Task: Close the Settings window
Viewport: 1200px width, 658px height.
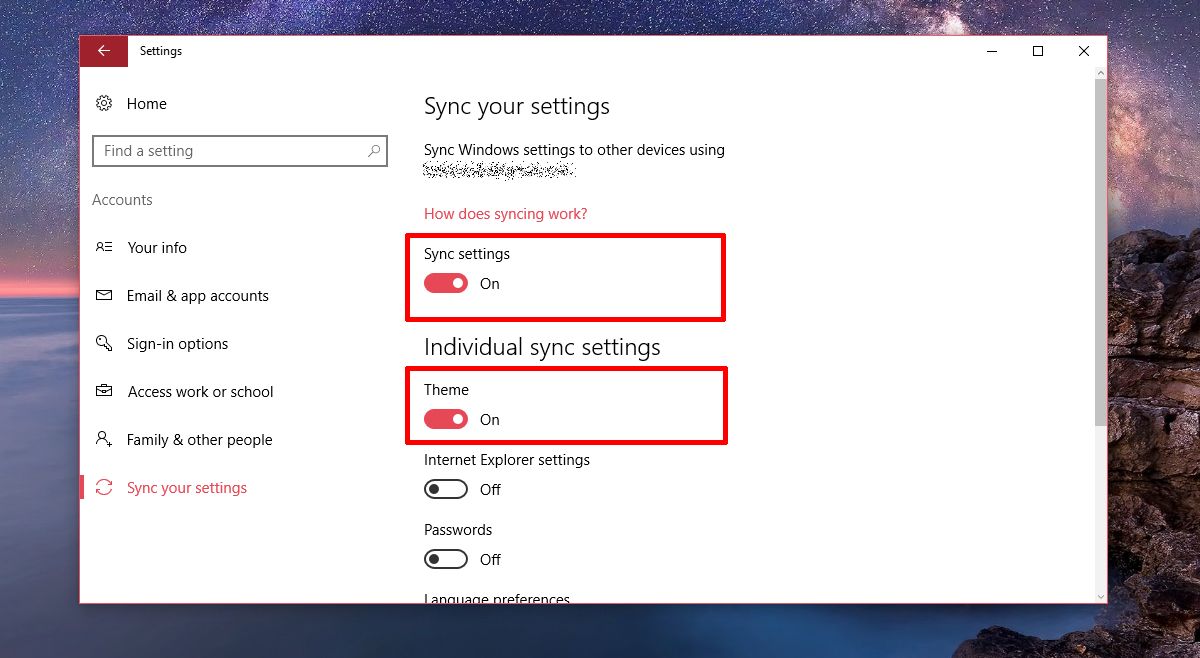Action: (x=1084, y=51)
